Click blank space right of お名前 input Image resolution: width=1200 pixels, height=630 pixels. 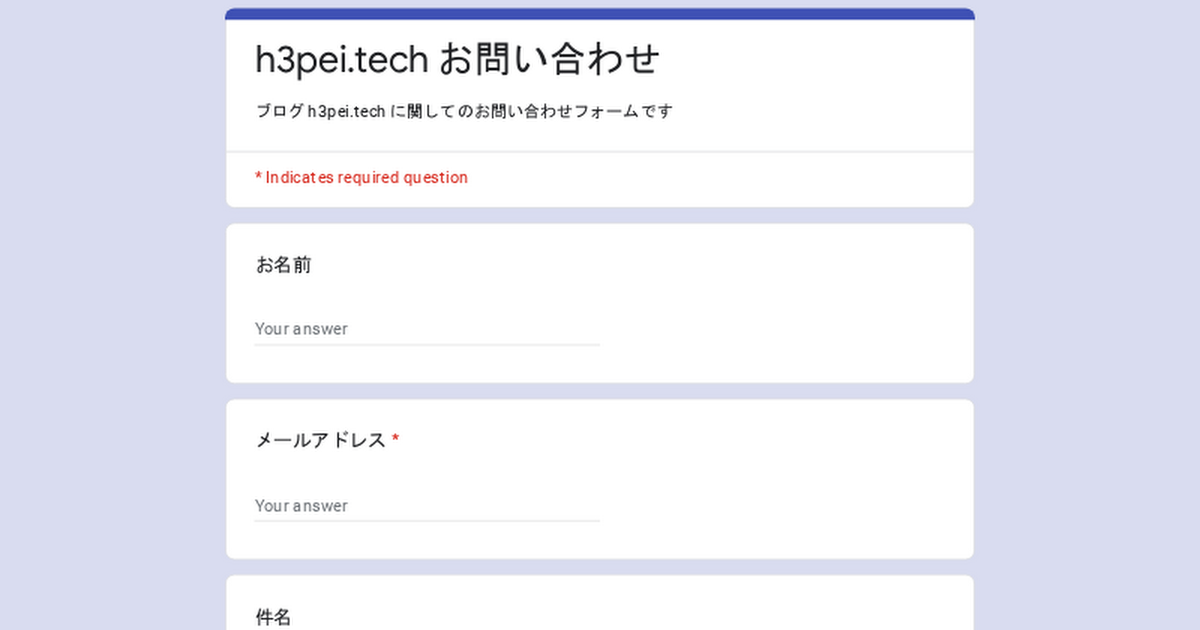780,329
